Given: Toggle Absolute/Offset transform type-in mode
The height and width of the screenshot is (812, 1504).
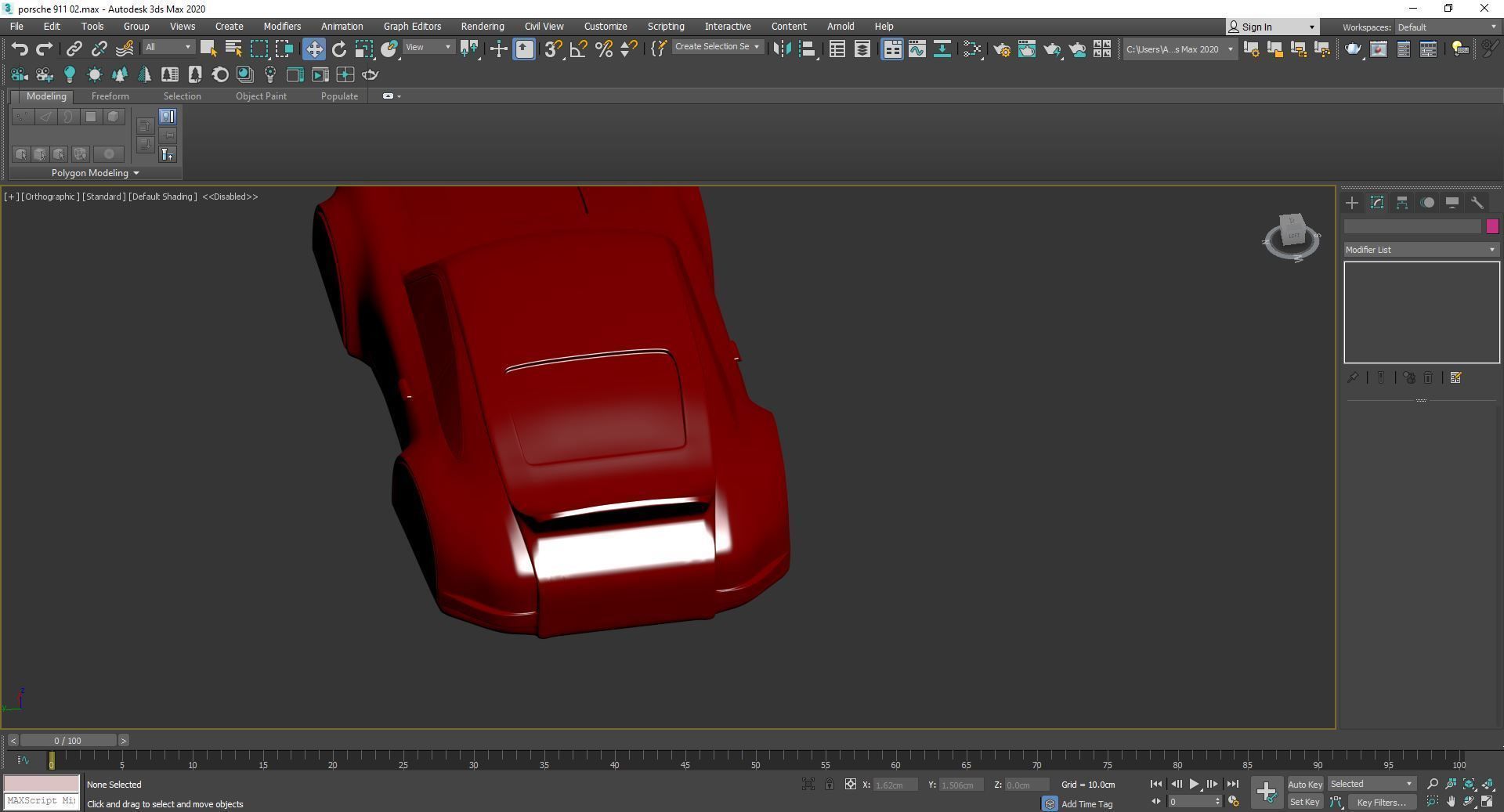Looking at the screenshot, I should tap(850, 784).
